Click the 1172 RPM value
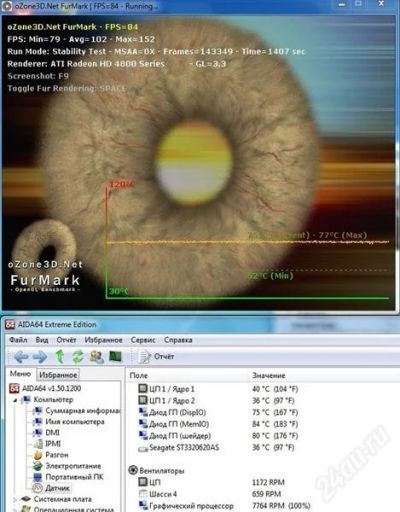400x512 pixels. click(x=268, y=482)
